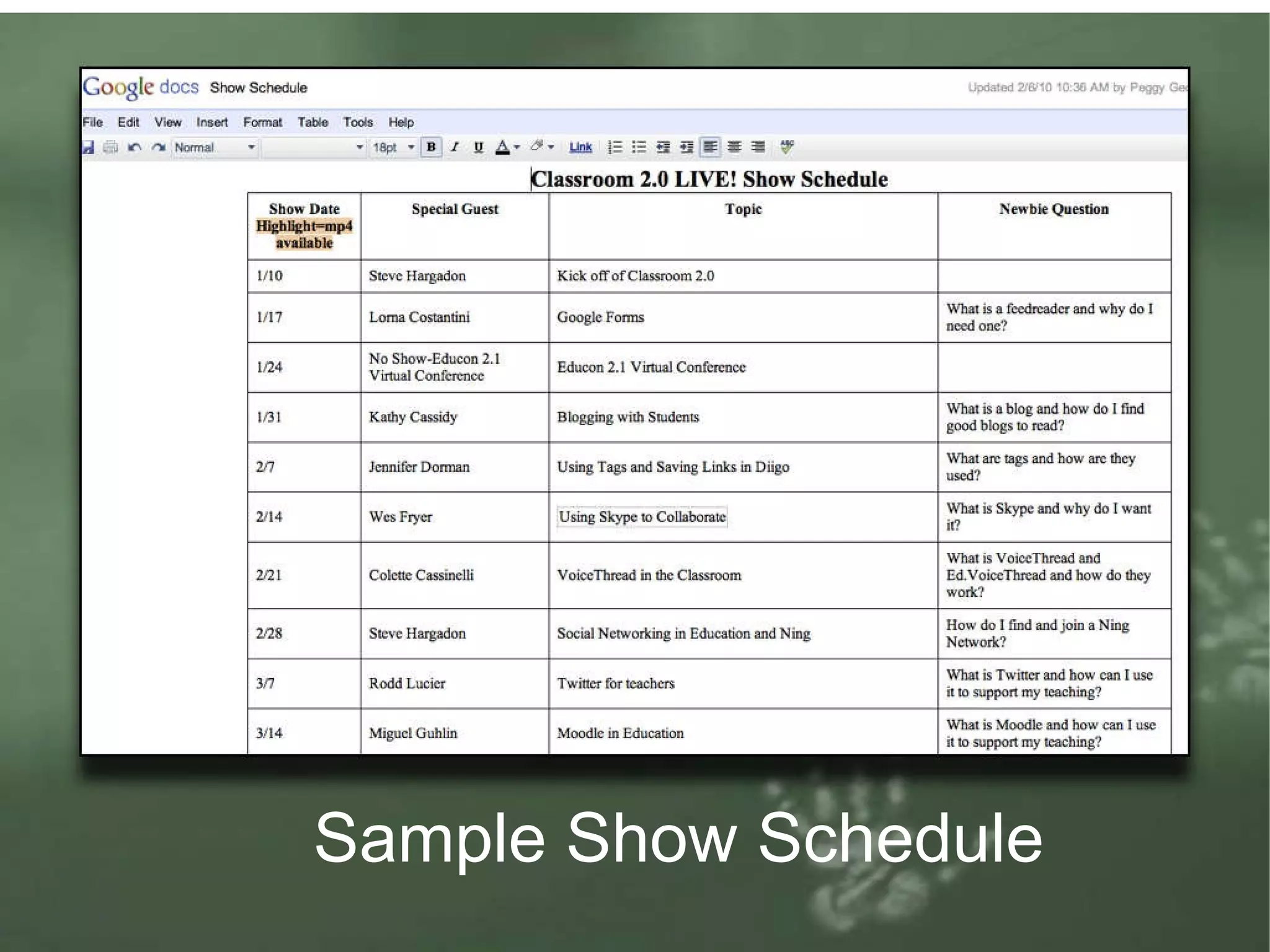This screenshot has height=952, width=1270.
Task: Open the Format menu
Action: point(262,122)
